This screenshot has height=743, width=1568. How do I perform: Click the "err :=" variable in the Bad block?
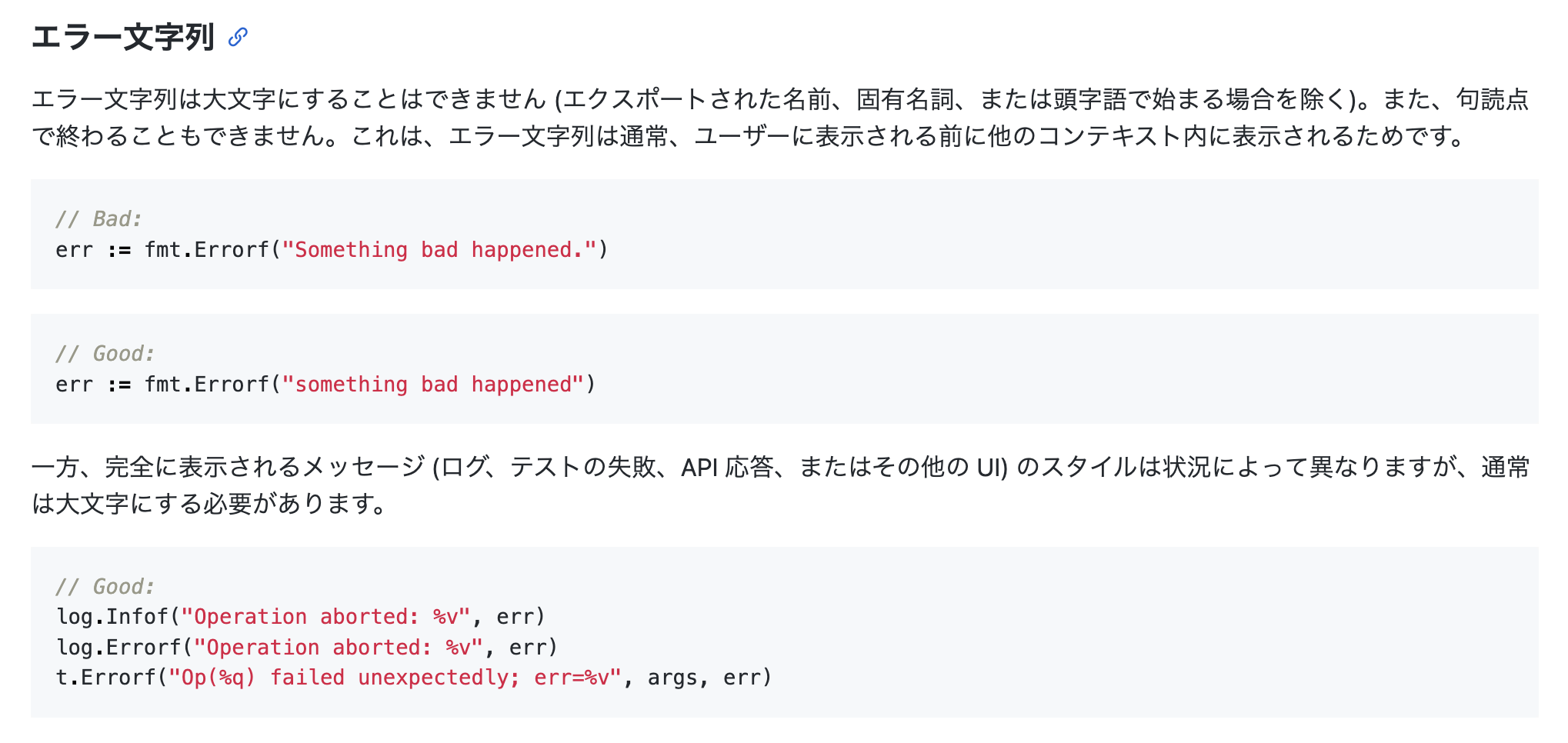coord(93,250)
